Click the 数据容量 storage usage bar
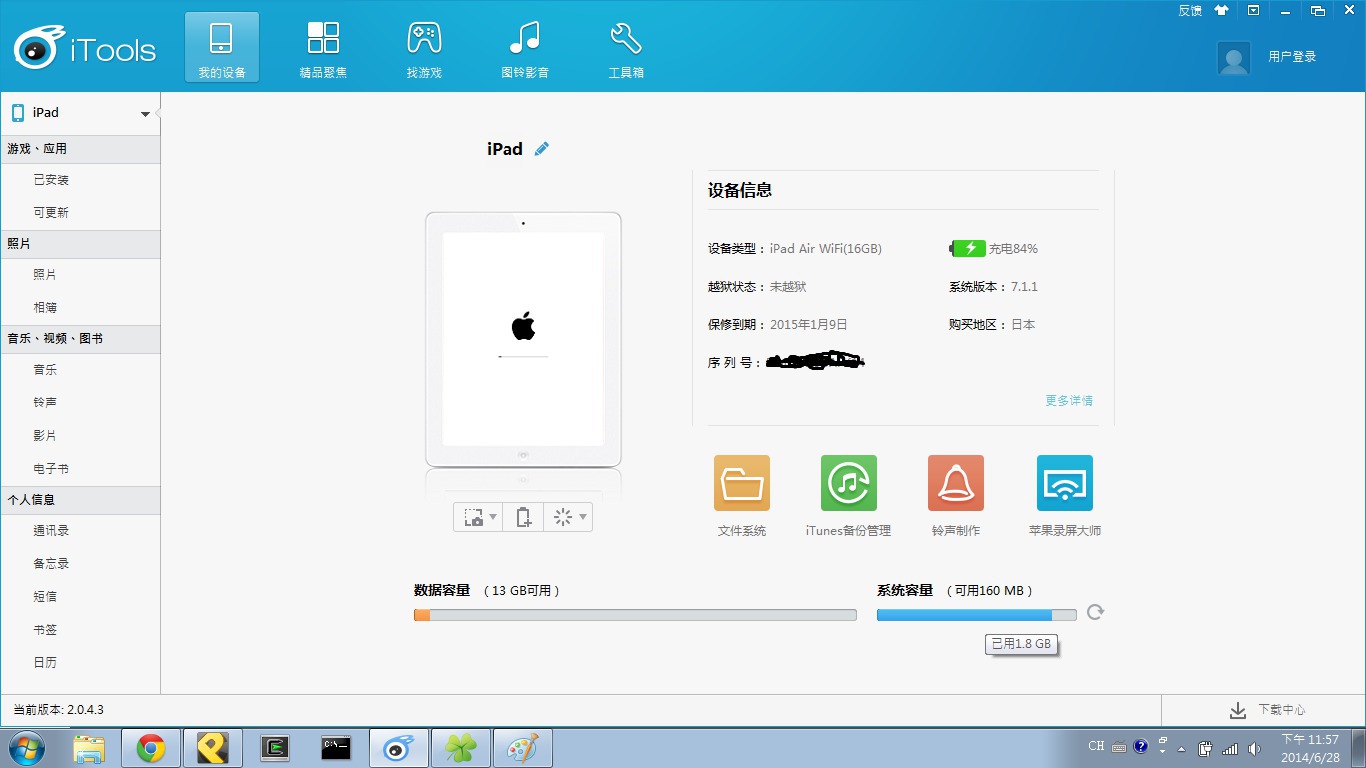The image size is (1366, 768). (x=634, y=615)
